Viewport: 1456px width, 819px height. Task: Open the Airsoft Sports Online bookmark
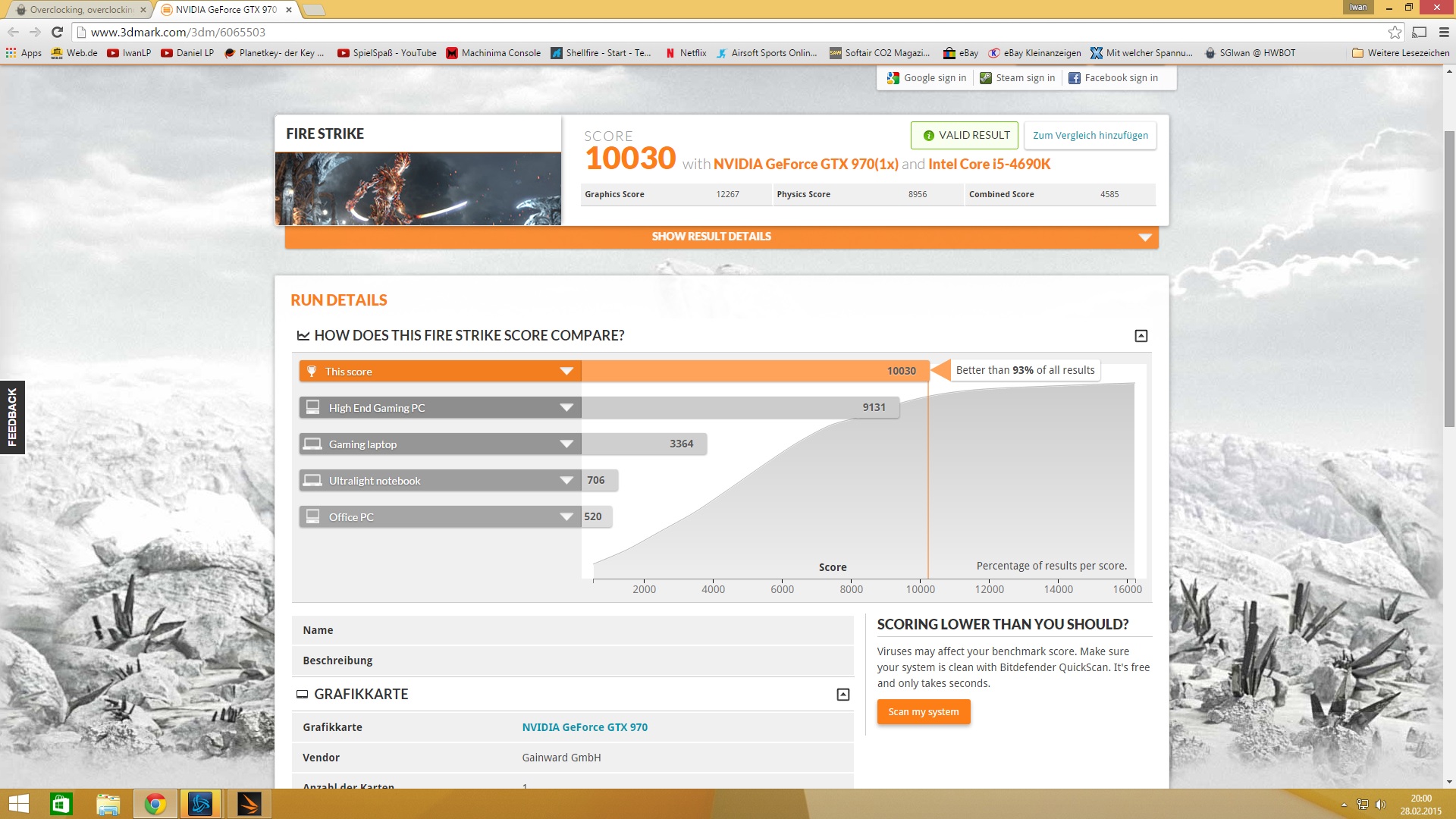pyautogui.click(x=767, y=53)
